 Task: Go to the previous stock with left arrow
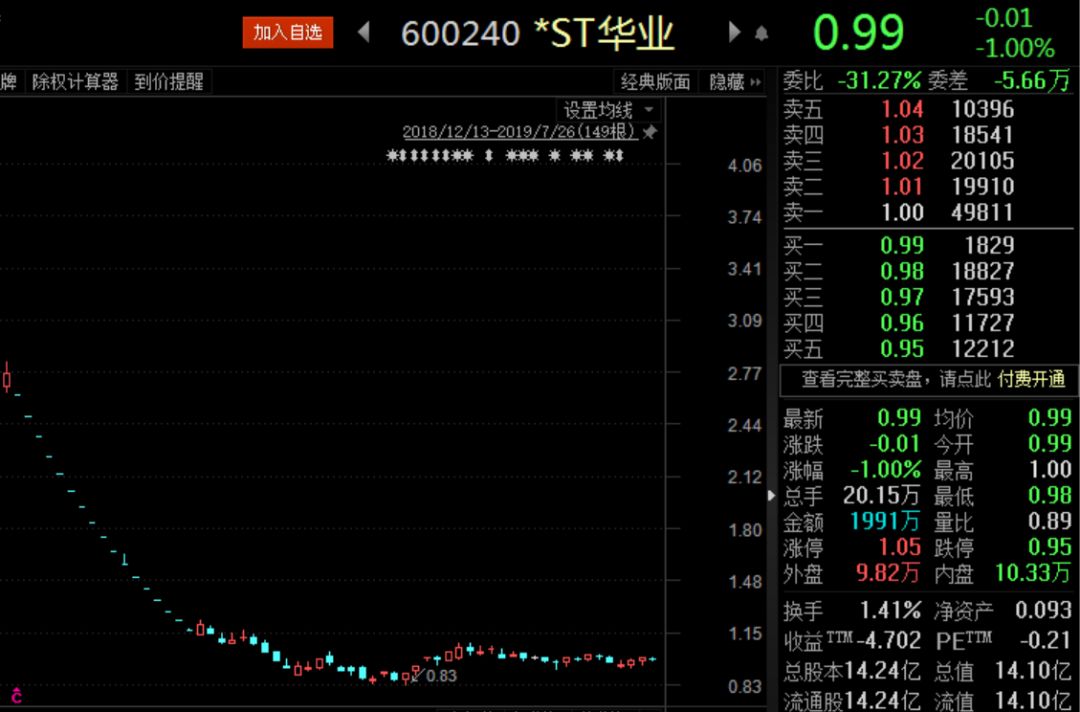pyautogui.click(x=364, y=32)
